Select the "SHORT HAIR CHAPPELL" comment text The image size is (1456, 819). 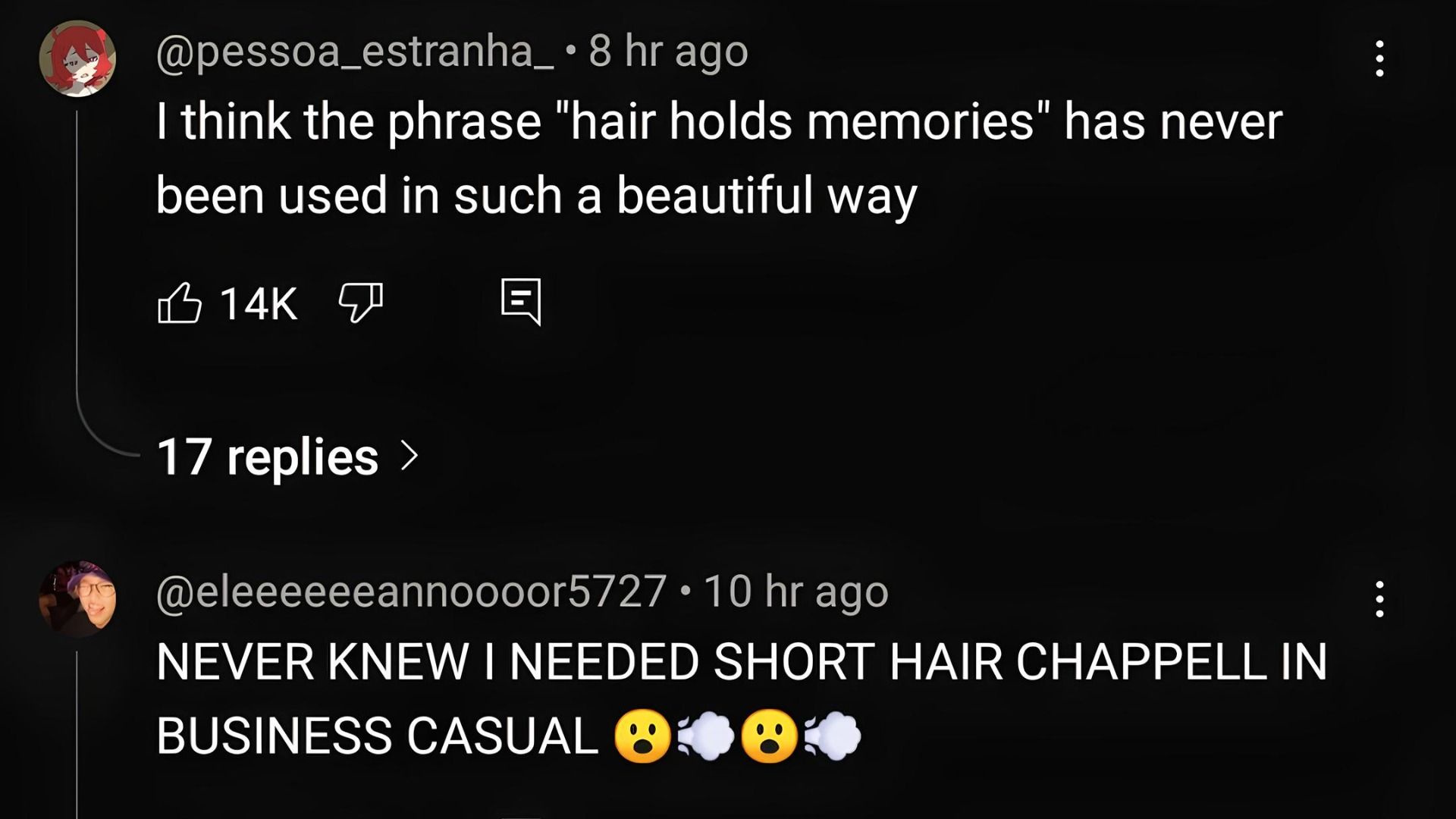click(742, 698)
